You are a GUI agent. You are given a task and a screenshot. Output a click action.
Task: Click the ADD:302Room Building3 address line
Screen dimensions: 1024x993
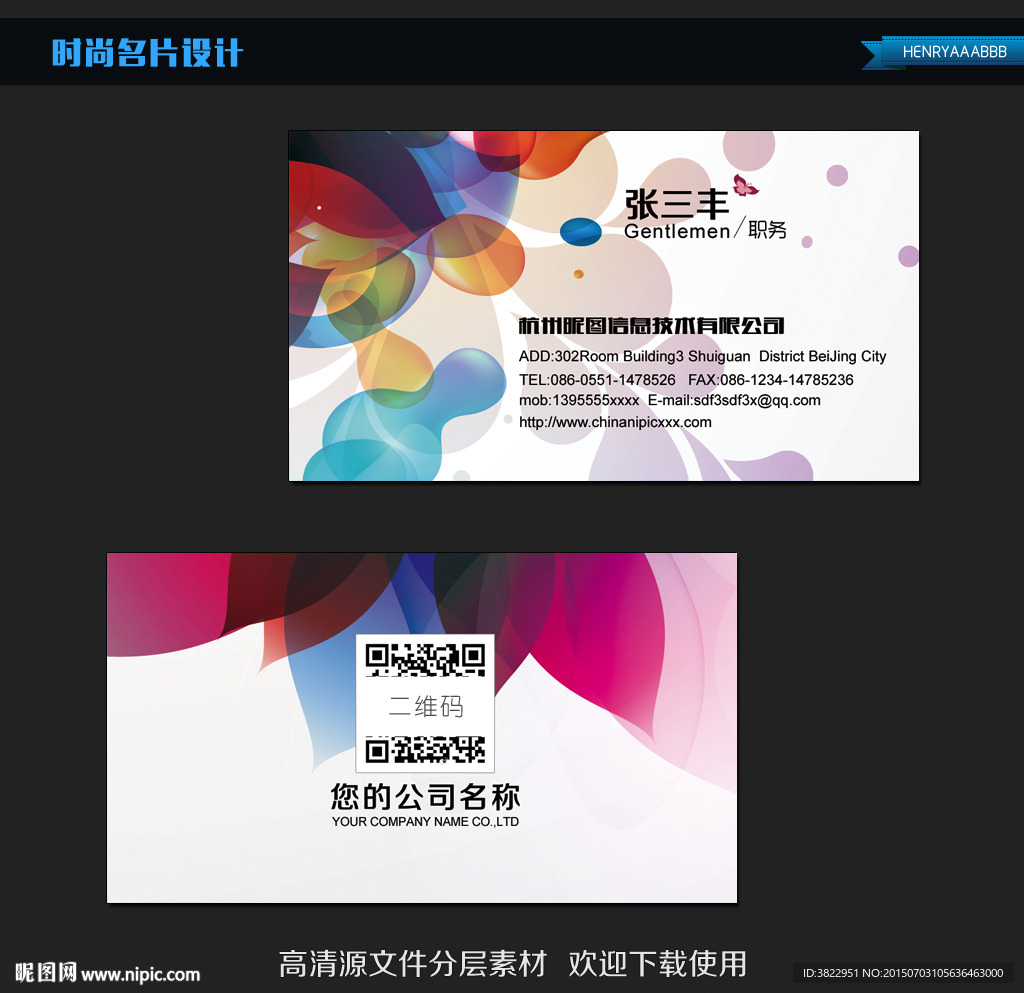coord(702,356)
